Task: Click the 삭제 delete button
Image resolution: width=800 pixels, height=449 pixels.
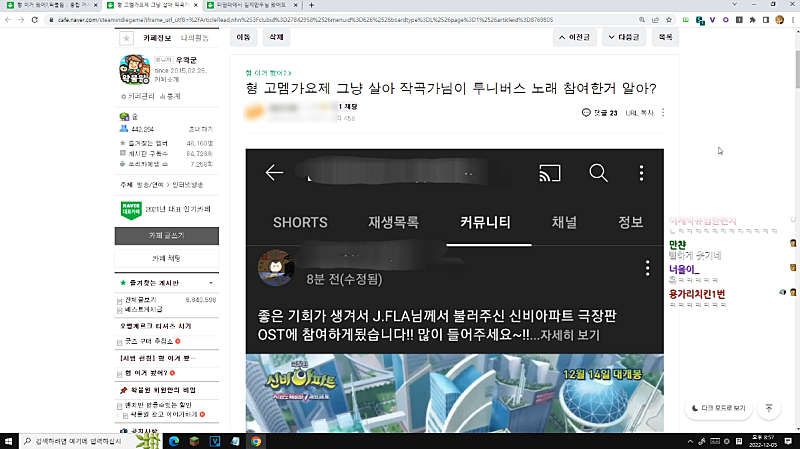Action: 274,37
